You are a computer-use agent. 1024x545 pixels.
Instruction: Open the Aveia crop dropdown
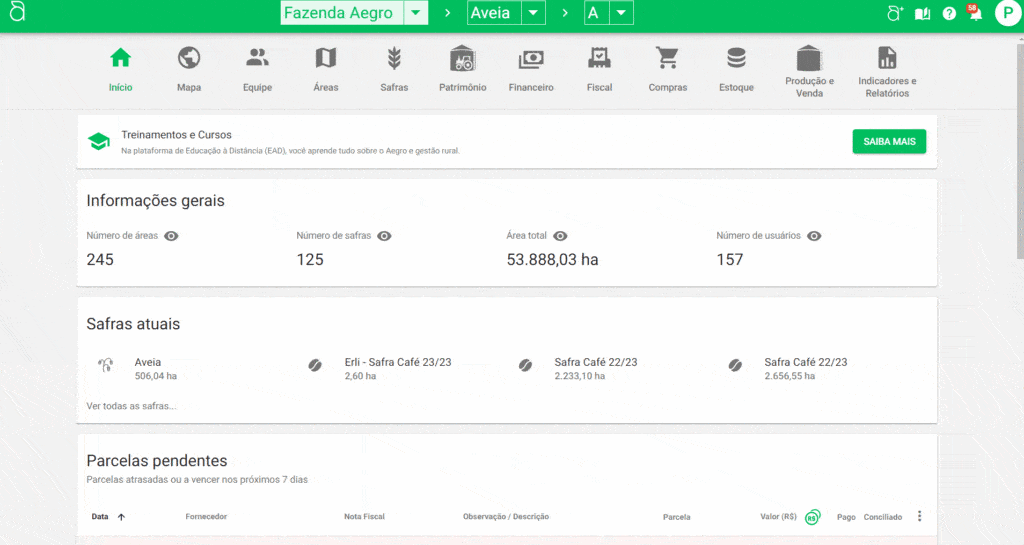tap(534, 13)
